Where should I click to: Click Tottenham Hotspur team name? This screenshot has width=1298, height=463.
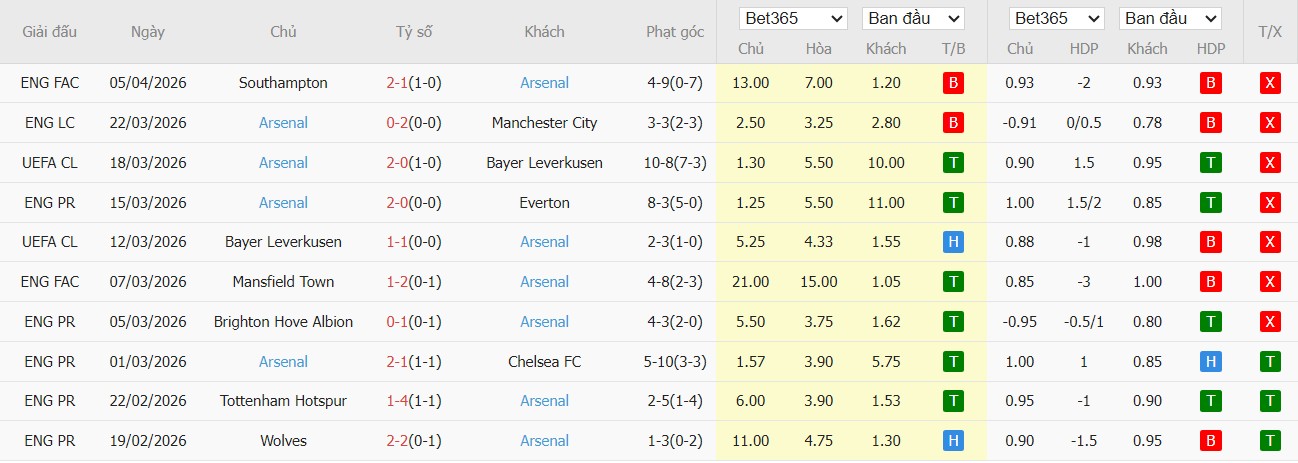[x=283, y=401]
